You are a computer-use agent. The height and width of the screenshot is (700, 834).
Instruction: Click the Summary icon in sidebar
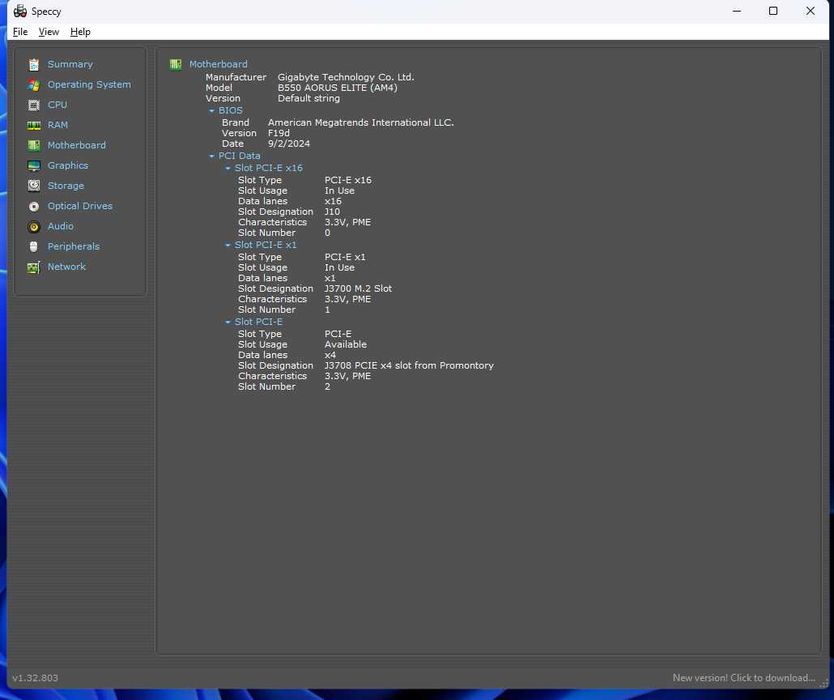click(34, 64)
